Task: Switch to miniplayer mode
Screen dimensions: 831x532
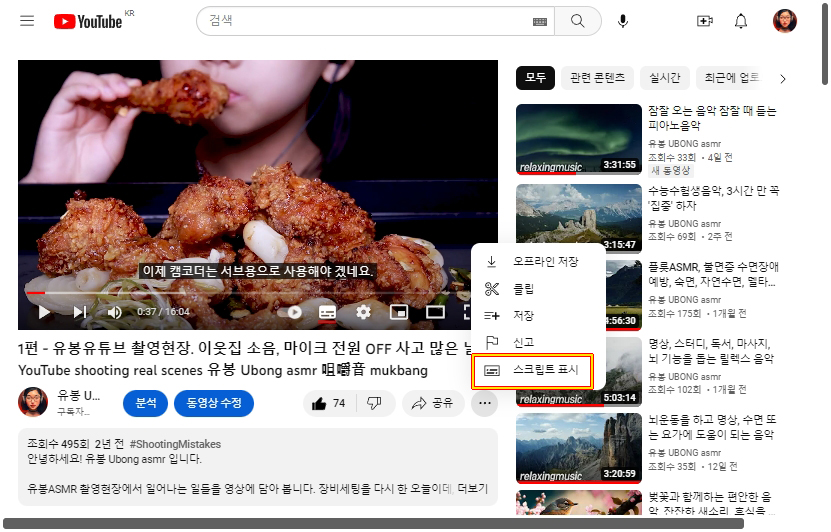Action: click(399, 312)
